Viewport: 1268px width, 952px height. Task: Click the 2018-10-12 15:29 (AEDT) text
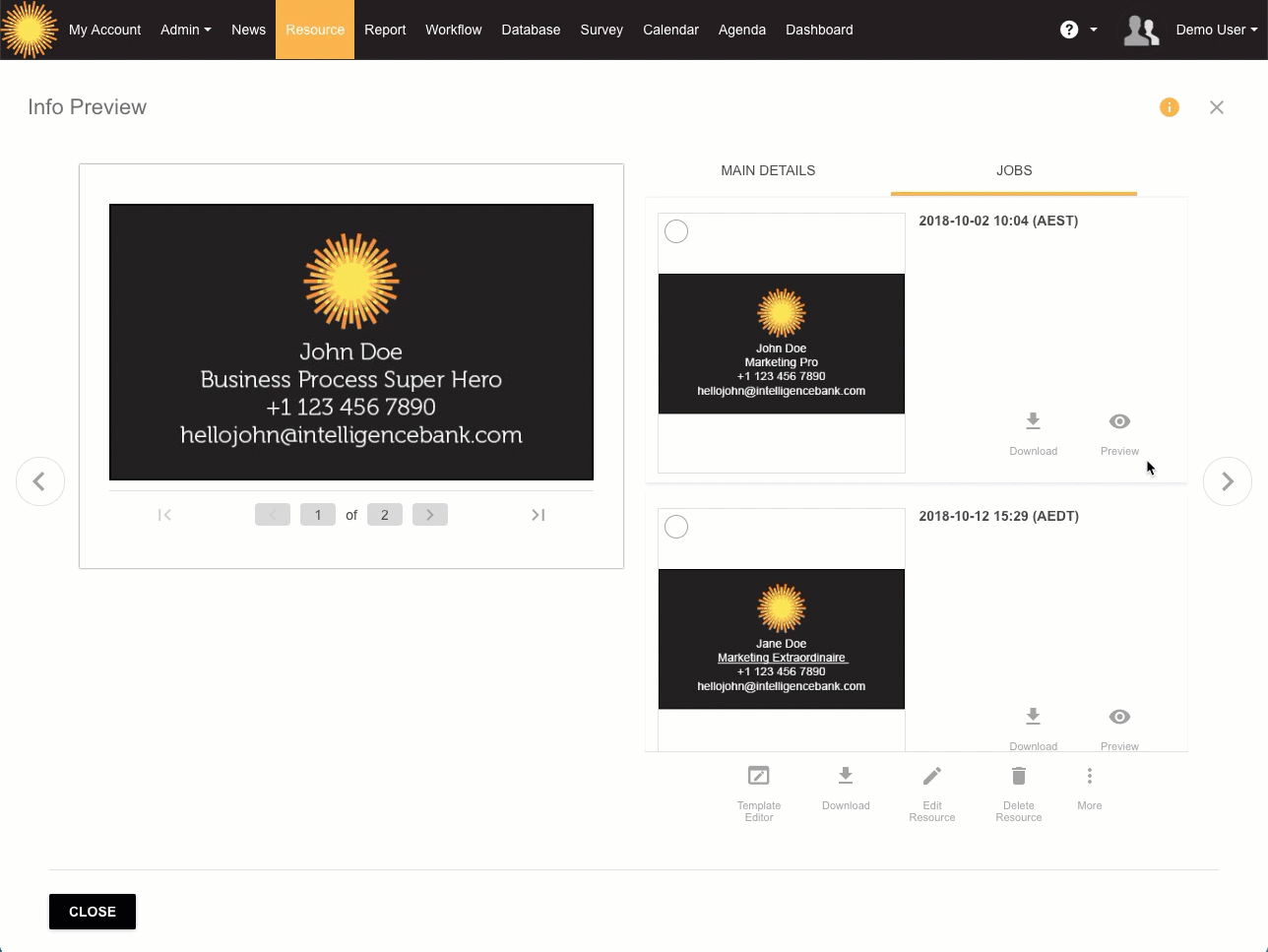(x=998, y=516)
